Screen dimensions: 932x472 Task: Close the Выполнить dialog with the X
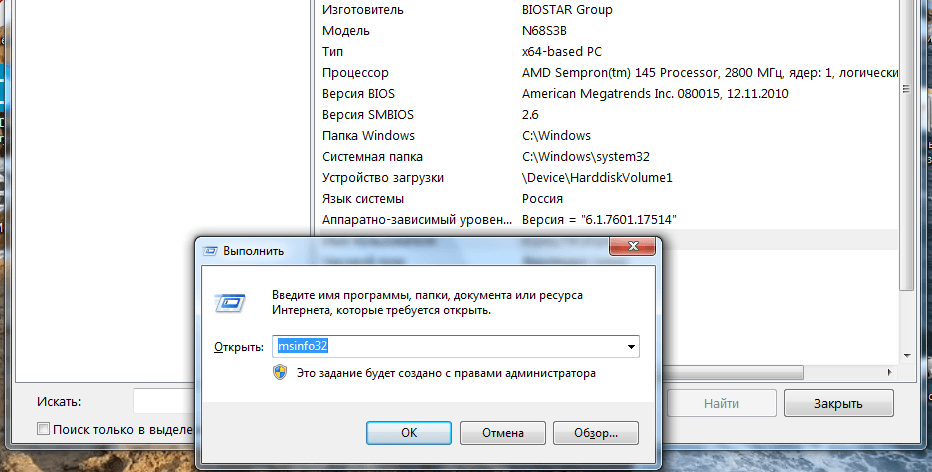(634, 250)
